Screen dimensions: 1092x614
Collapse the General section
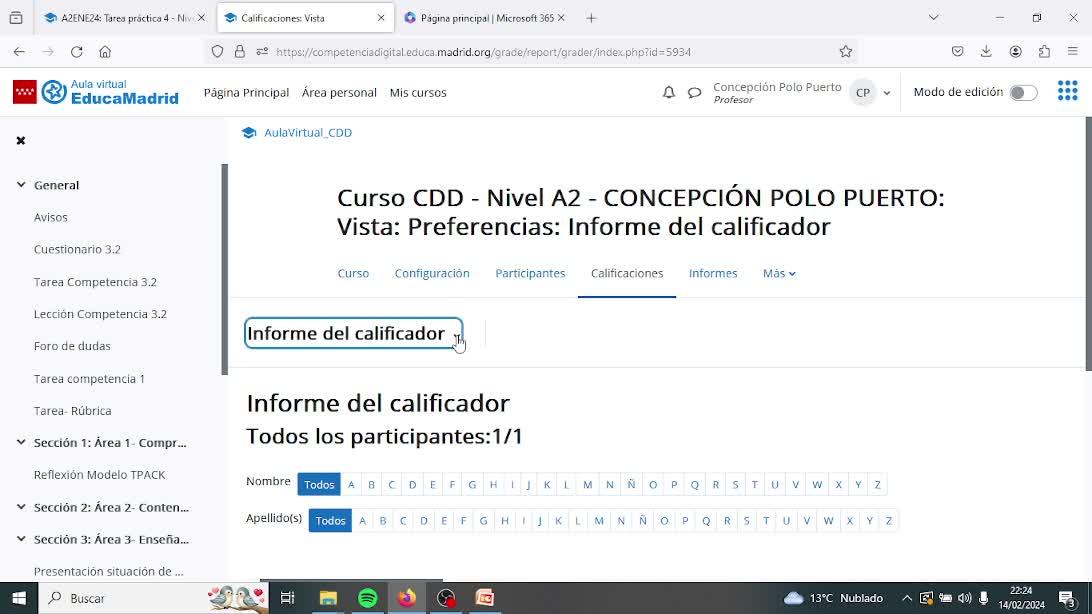pos(21,184)
